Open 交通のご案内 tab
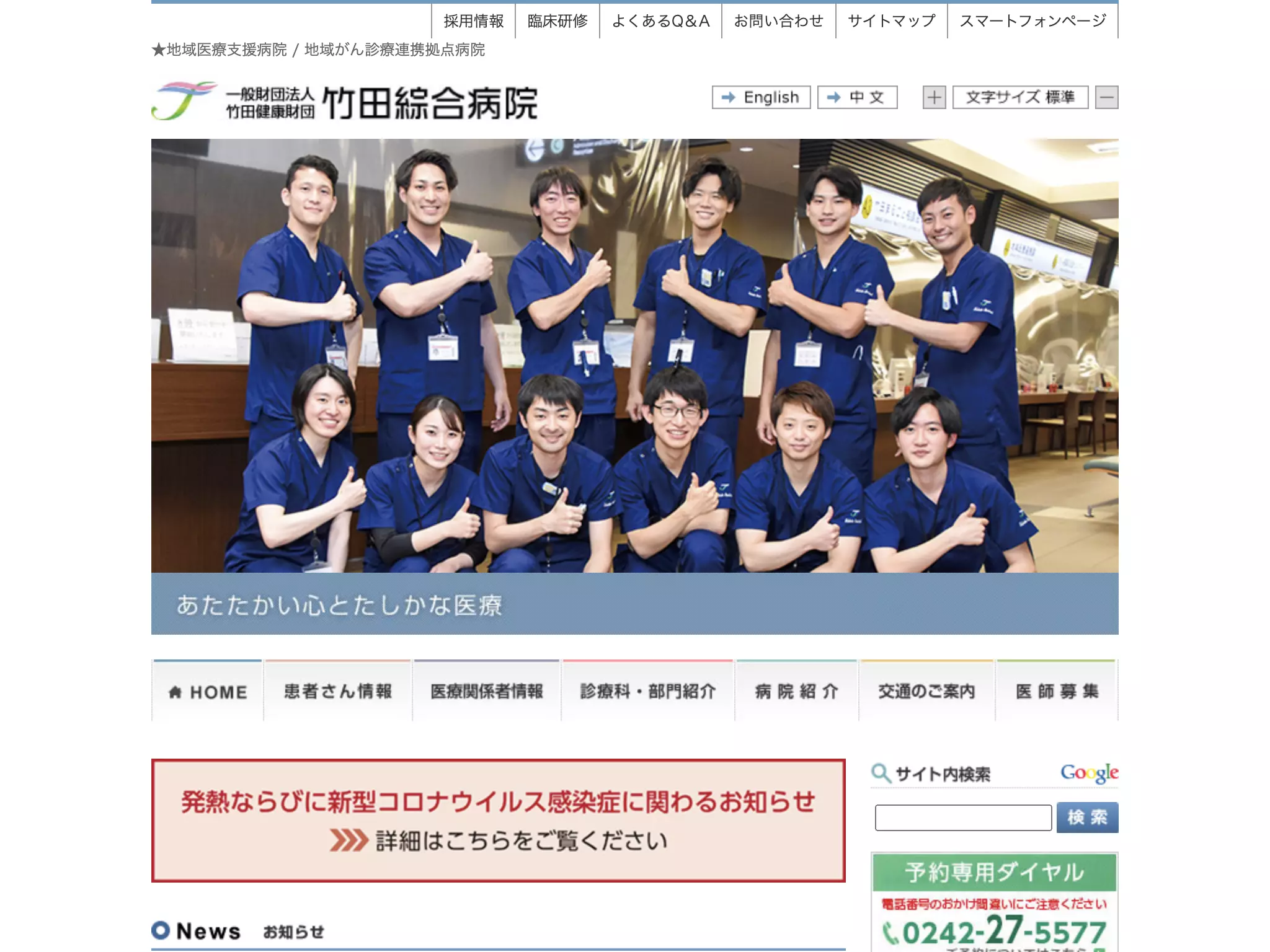The image size is (1270, 952). point(927,690)
